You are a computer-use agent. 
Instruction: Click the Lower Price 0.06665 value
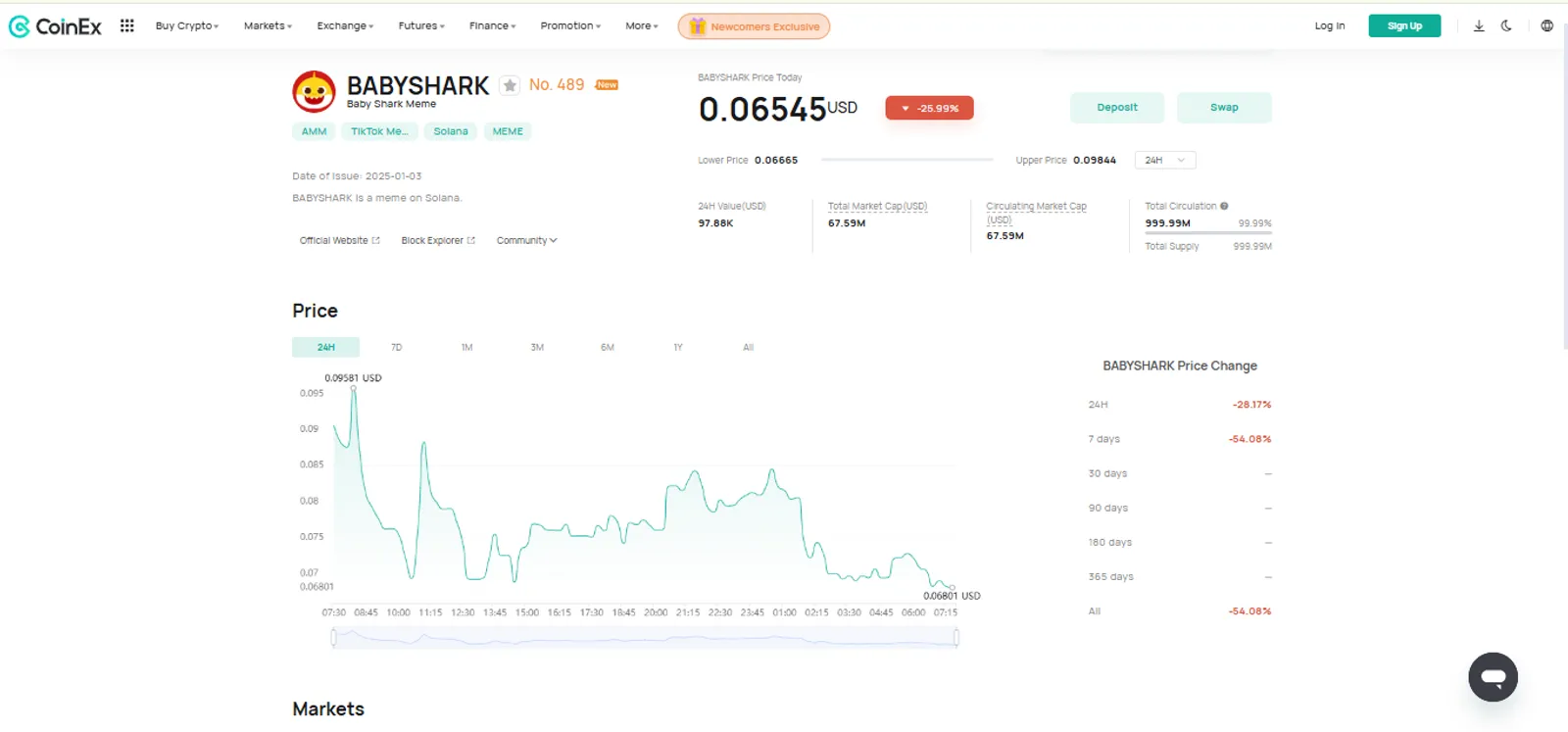pos(776,160)
